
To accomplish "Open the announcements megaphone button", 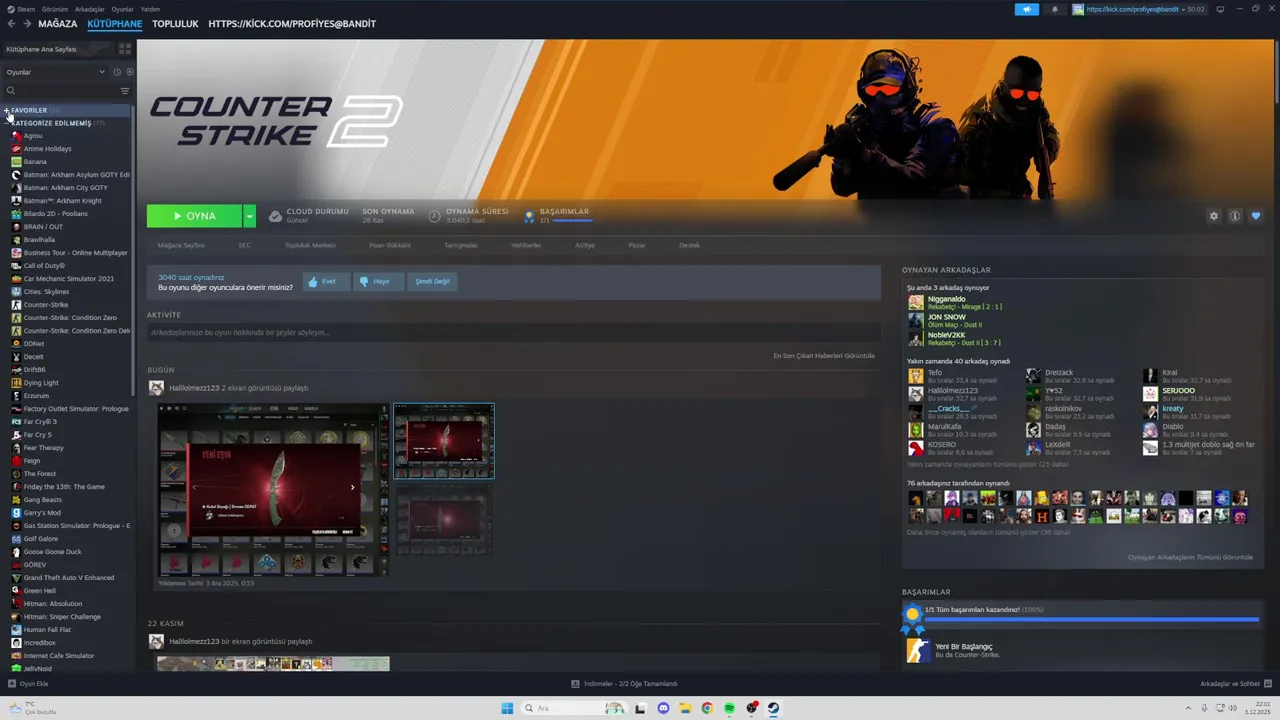I will point(1027,9).
